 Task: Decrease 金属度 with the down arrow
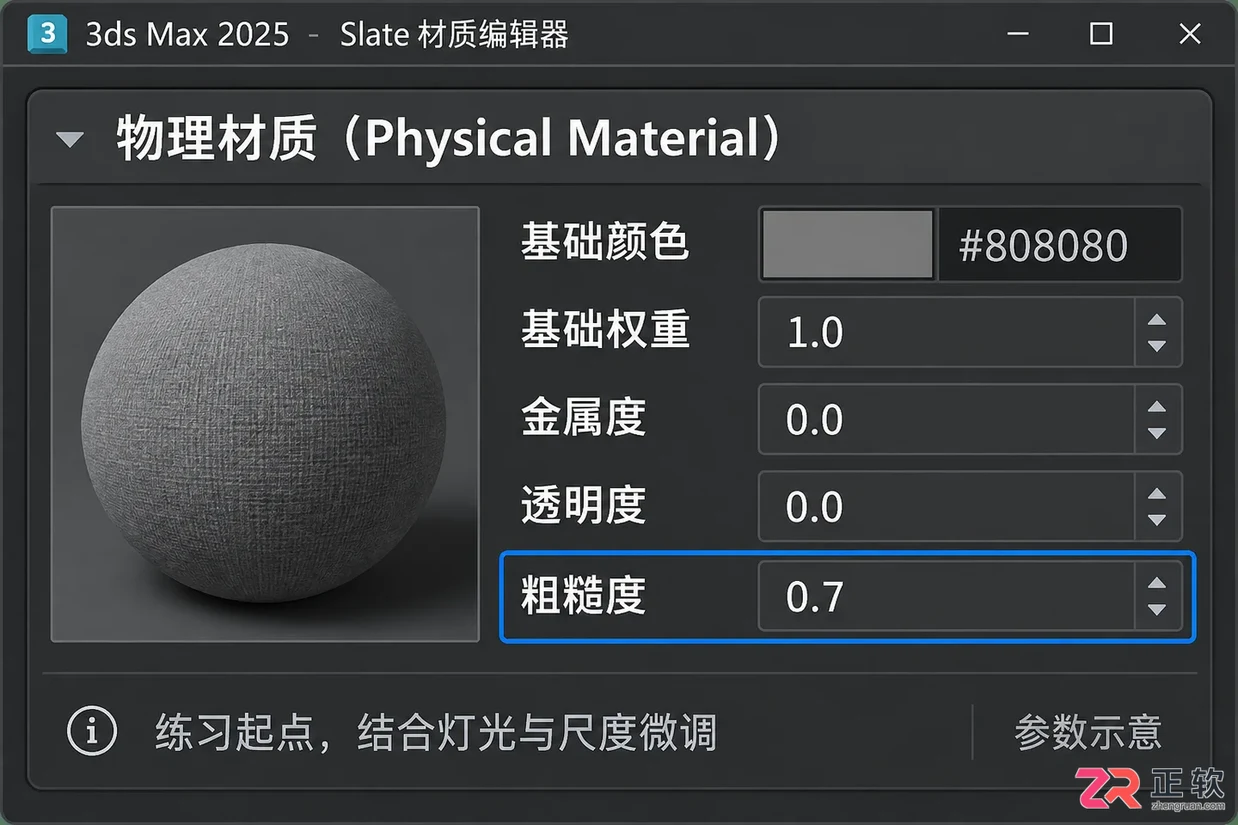(1157, 433)
